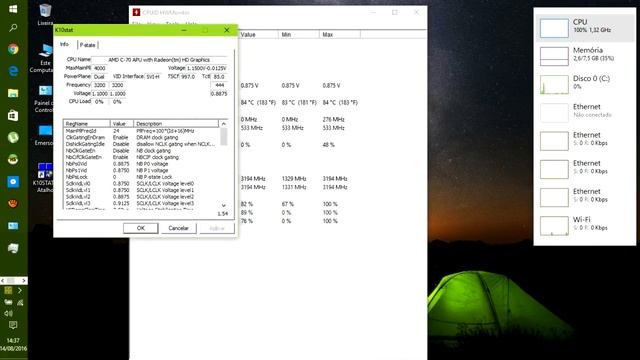Click the K10stat register list scroll down arrow
640x360 pixels.
[x=223, y=205]
